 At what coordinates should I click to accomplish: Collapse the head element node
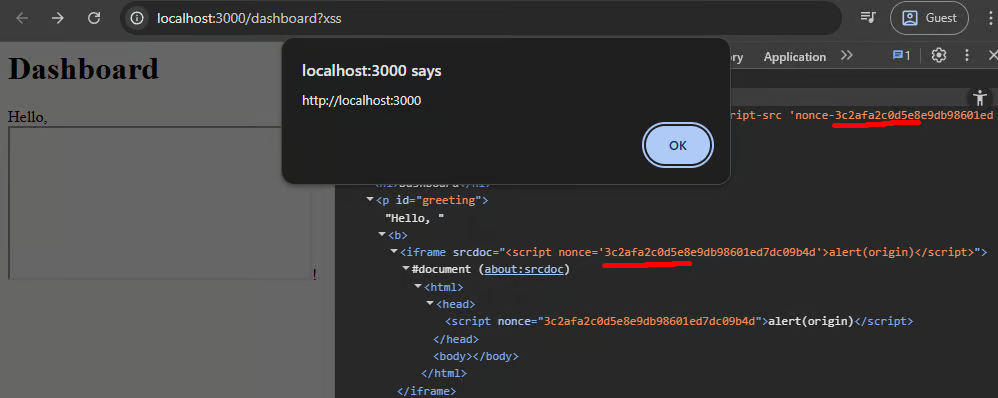click(430, 304)
